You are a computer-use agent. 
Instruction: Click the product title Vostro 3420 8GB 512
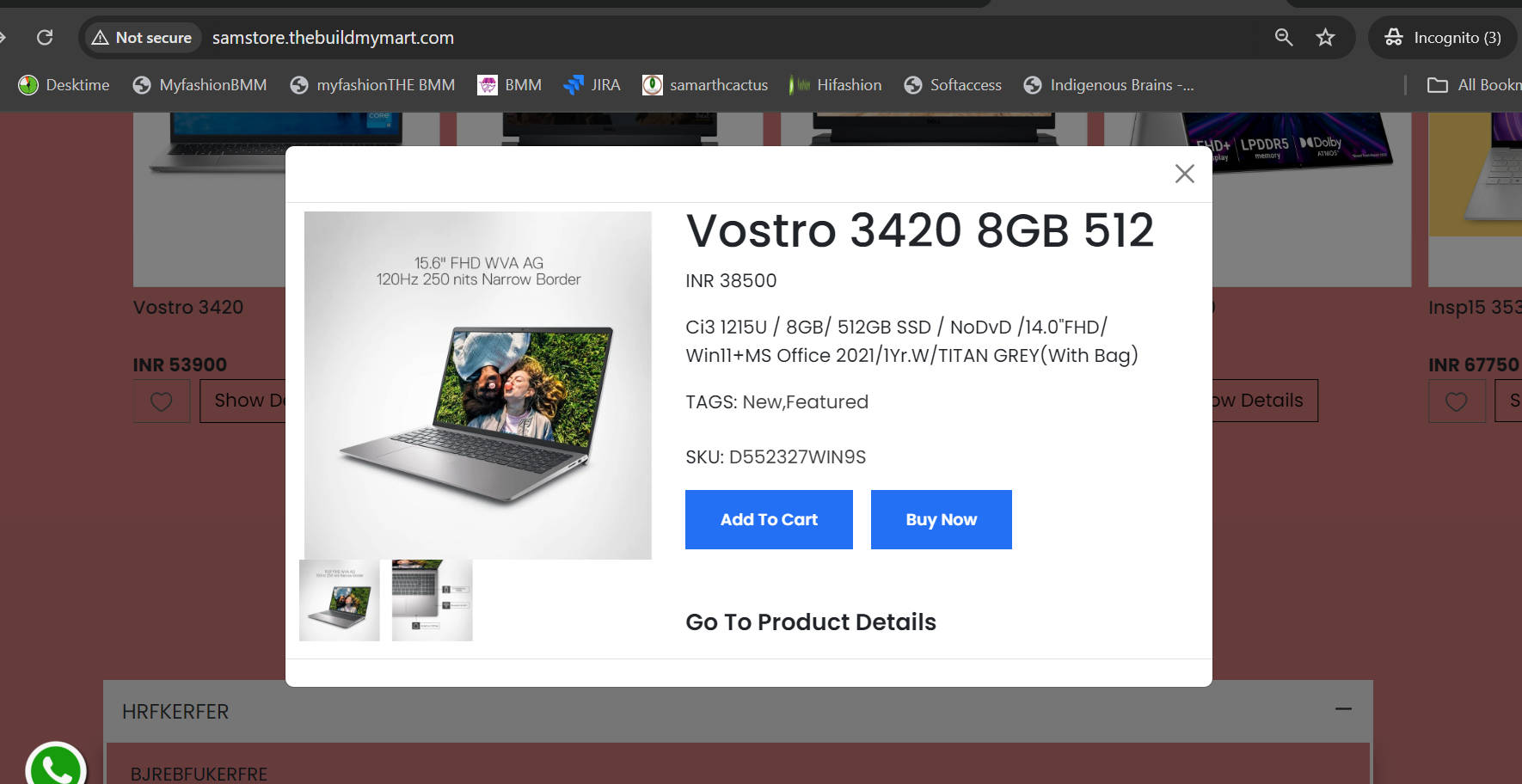(x=920, y=230)
